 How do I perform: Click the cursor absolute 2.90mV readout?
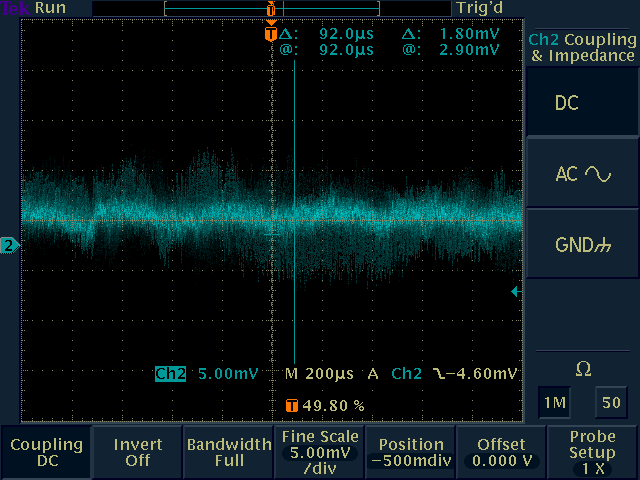click(x=469, y=50)
